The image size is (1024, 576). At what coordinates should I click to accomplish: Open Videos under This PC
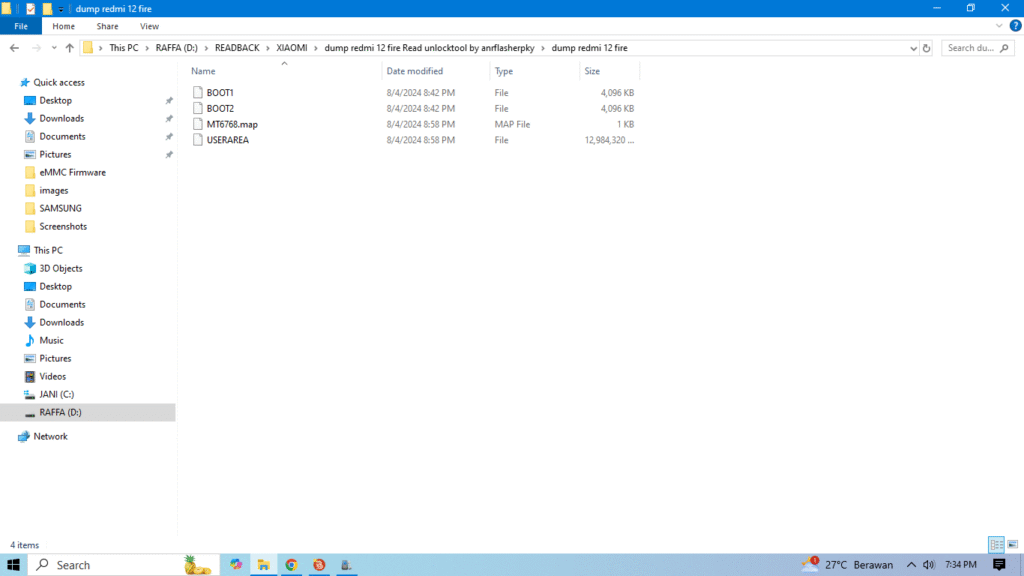pyautogui.click(x=52, y=376)
